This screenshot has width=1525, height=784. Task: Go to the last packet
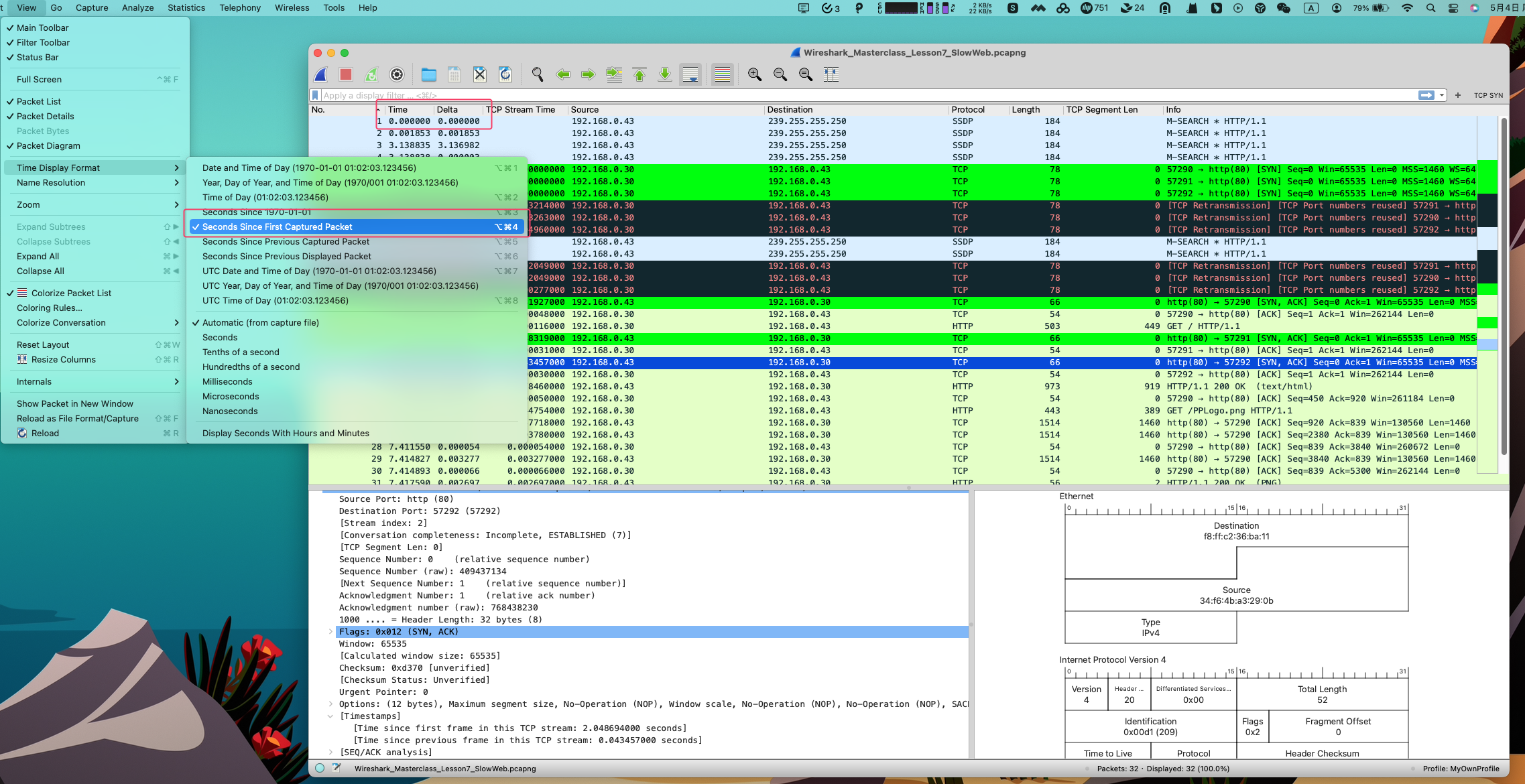tap(664, 74)
